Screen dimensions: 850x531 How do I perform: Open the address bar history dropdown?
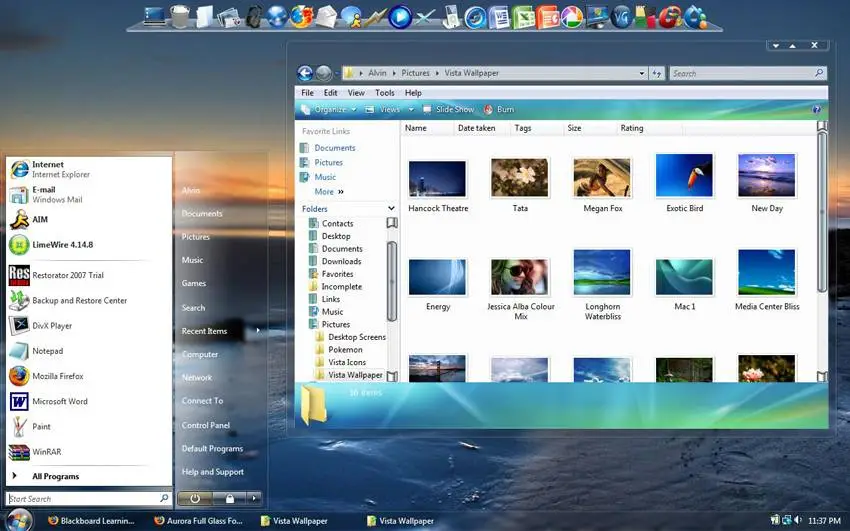[642, 73]
